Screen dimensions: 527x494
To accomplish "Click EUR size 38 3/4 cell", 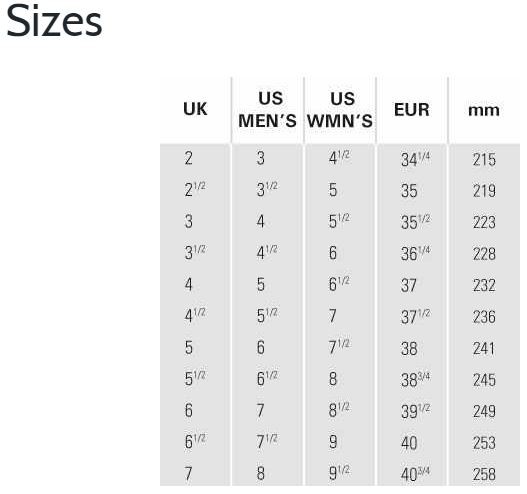I will click(x=415, y=380).
